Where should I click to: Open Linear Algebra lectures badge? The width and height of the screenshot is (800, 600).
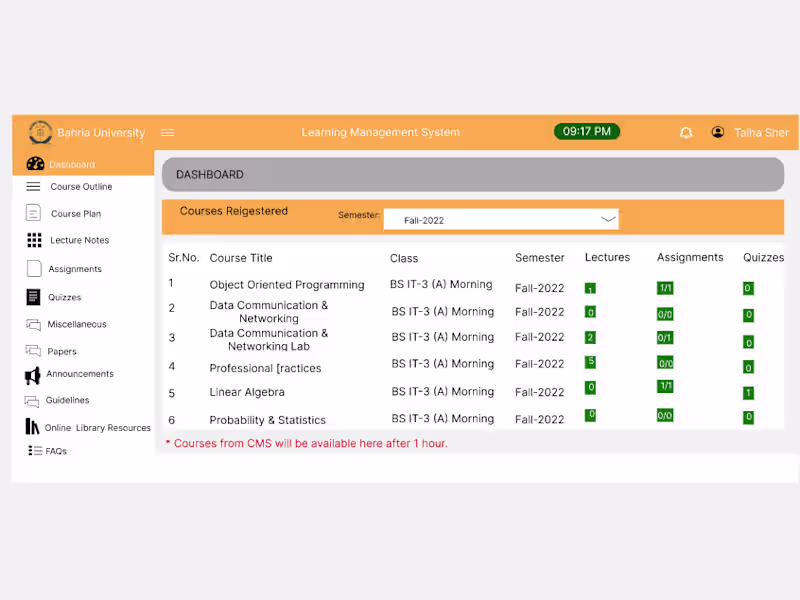(590, 387)
